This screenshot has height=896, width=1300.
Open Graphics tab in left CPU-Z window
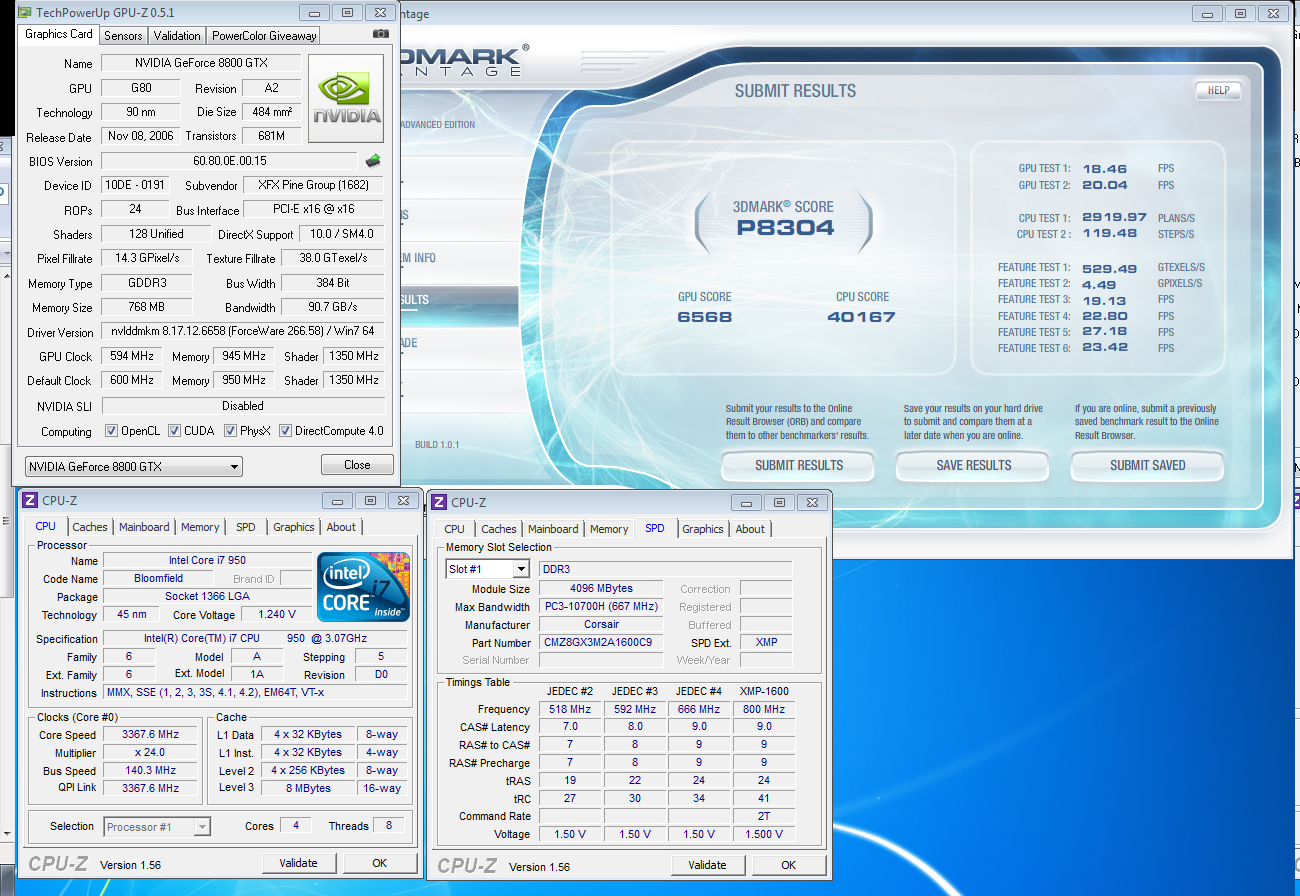[x=294, y=527]
